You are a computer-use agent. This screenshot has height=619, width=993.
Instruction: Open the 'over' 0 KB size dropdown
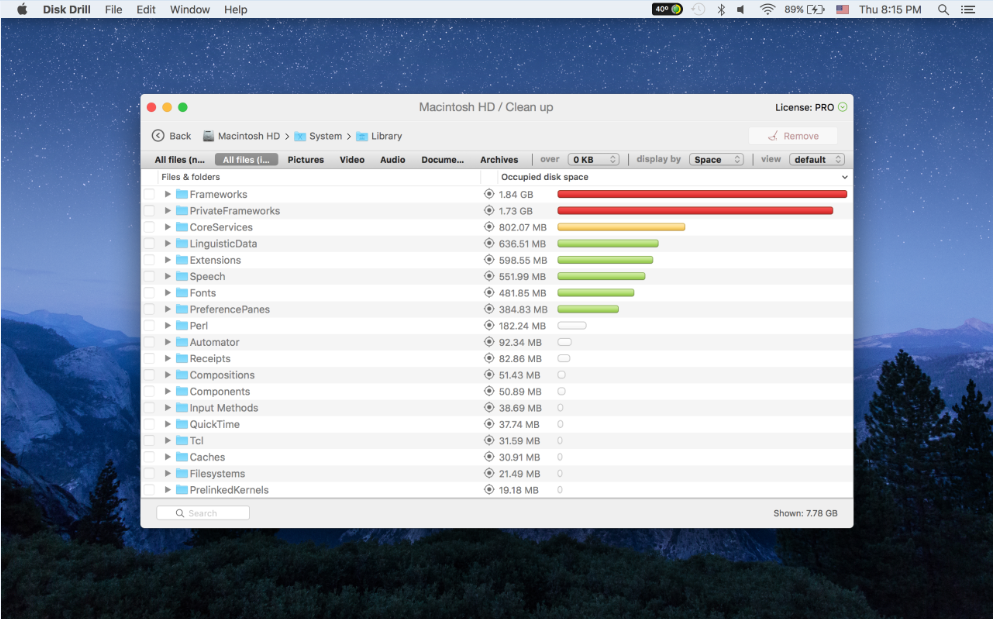pos(593,160)
